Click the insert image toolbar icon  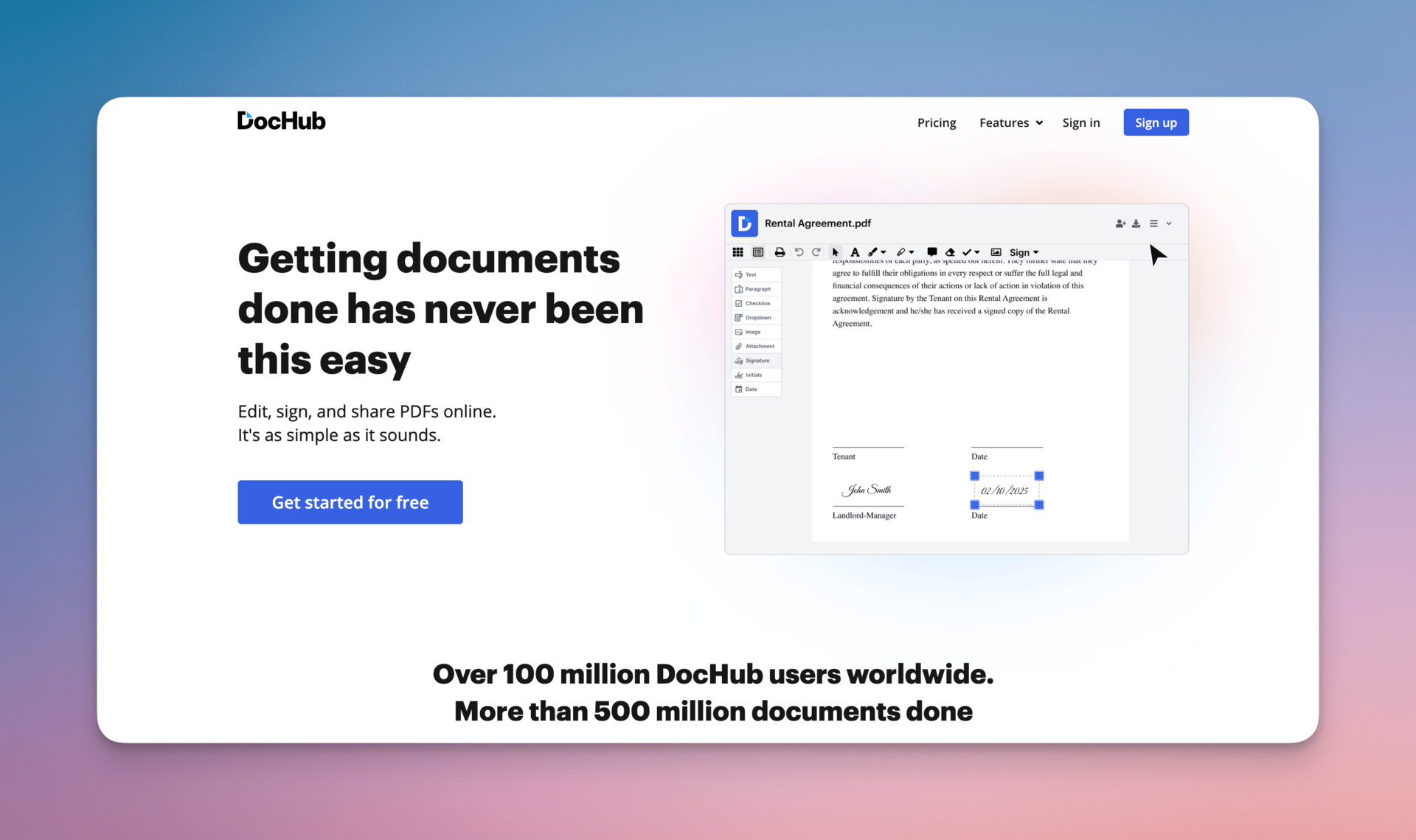[x=996, y=252]
